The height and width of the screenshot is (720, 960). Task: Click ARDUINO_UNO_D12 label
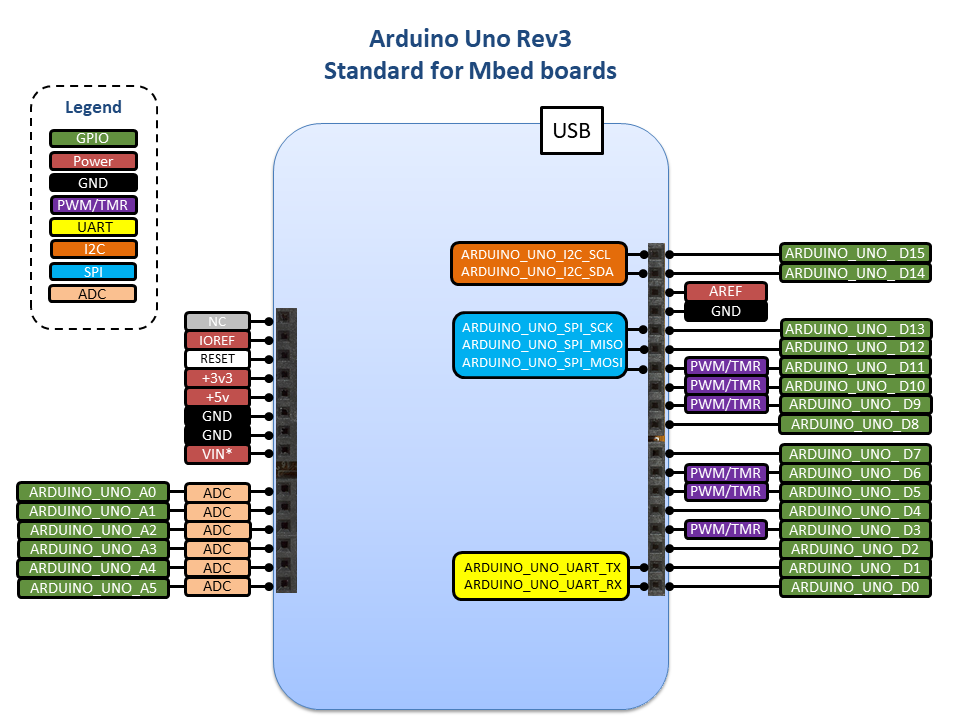coord(855,348)
